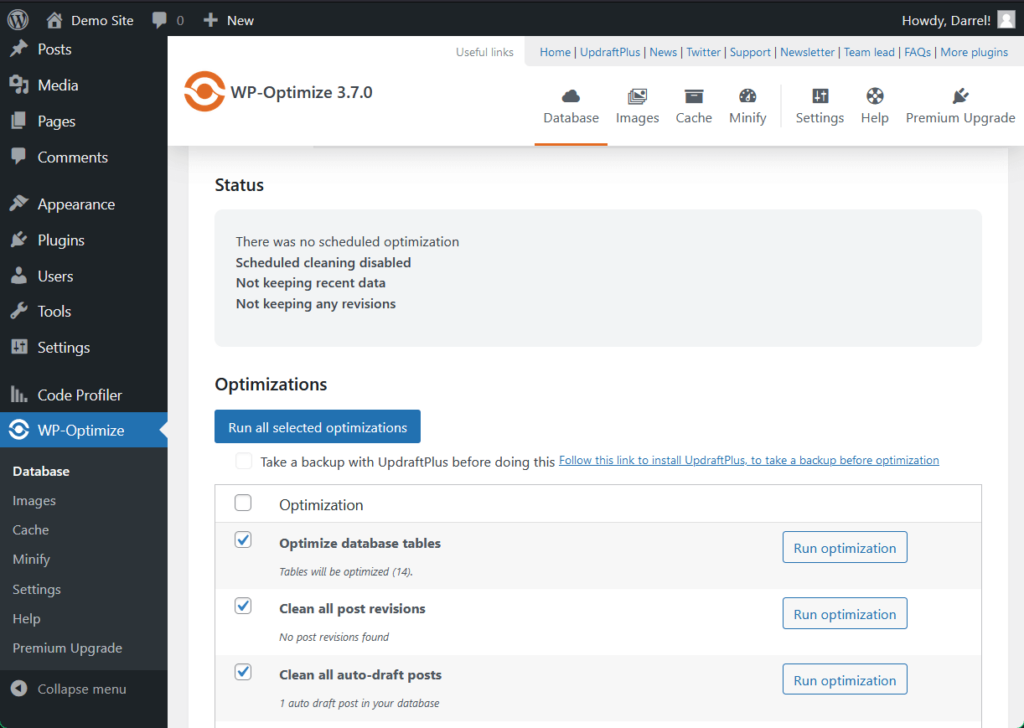Click the Comments bubble icon in sidebar
Image resolution: width=1024 pixels, height=728 pixels.
pos(19,157)
